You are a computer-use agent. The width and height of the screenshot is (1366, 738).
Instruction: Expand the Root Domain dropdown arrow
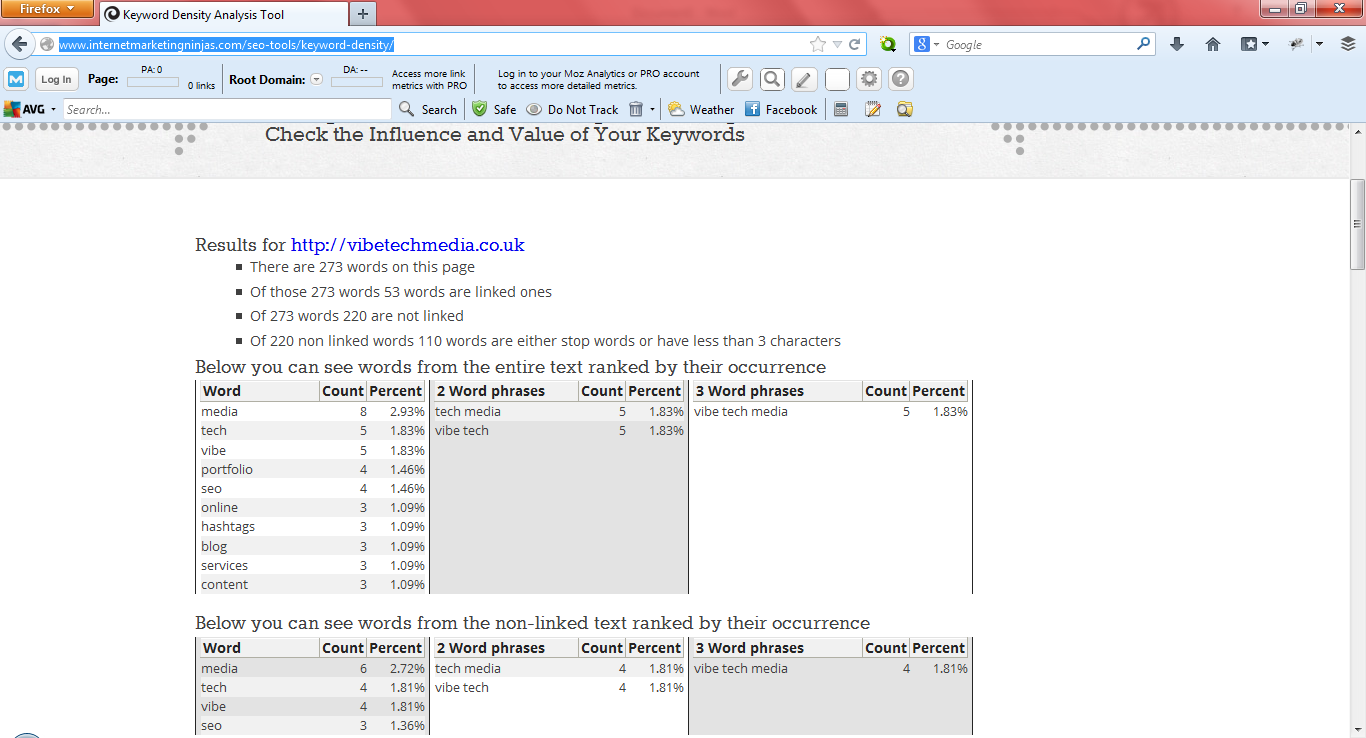(x=317, y=79)
